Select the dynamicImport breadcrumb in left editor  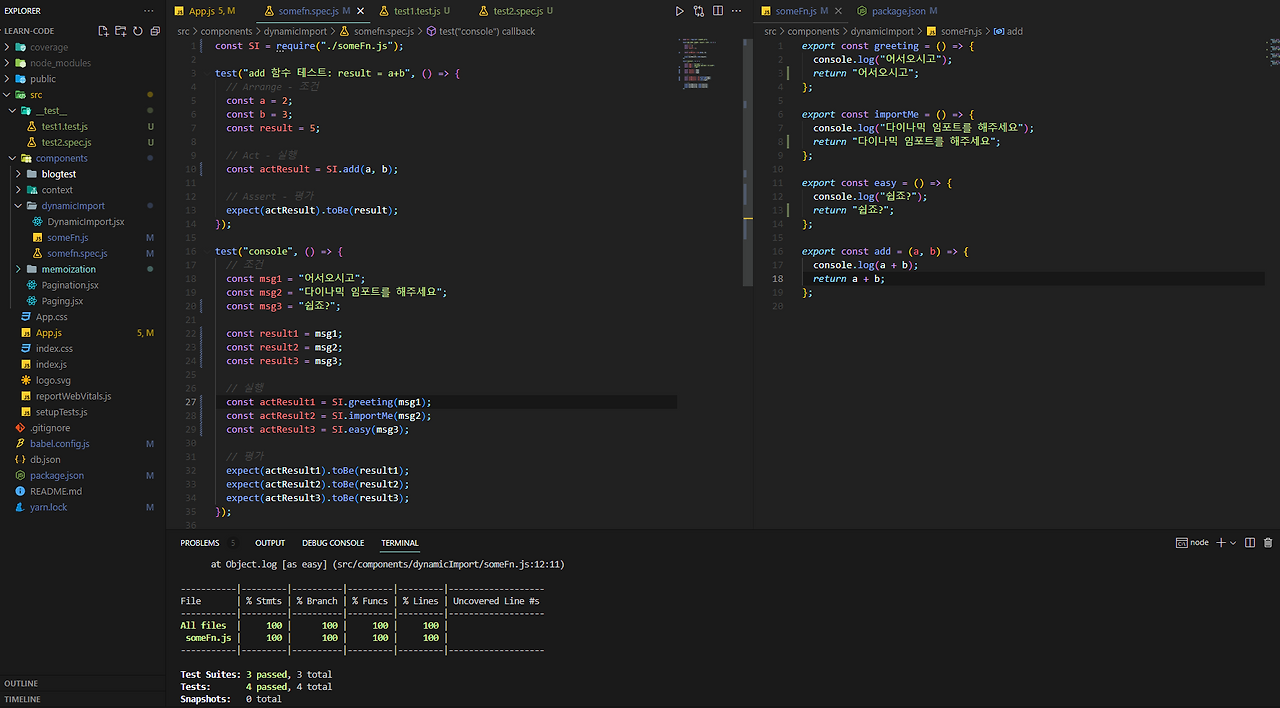tap(298, 31)
